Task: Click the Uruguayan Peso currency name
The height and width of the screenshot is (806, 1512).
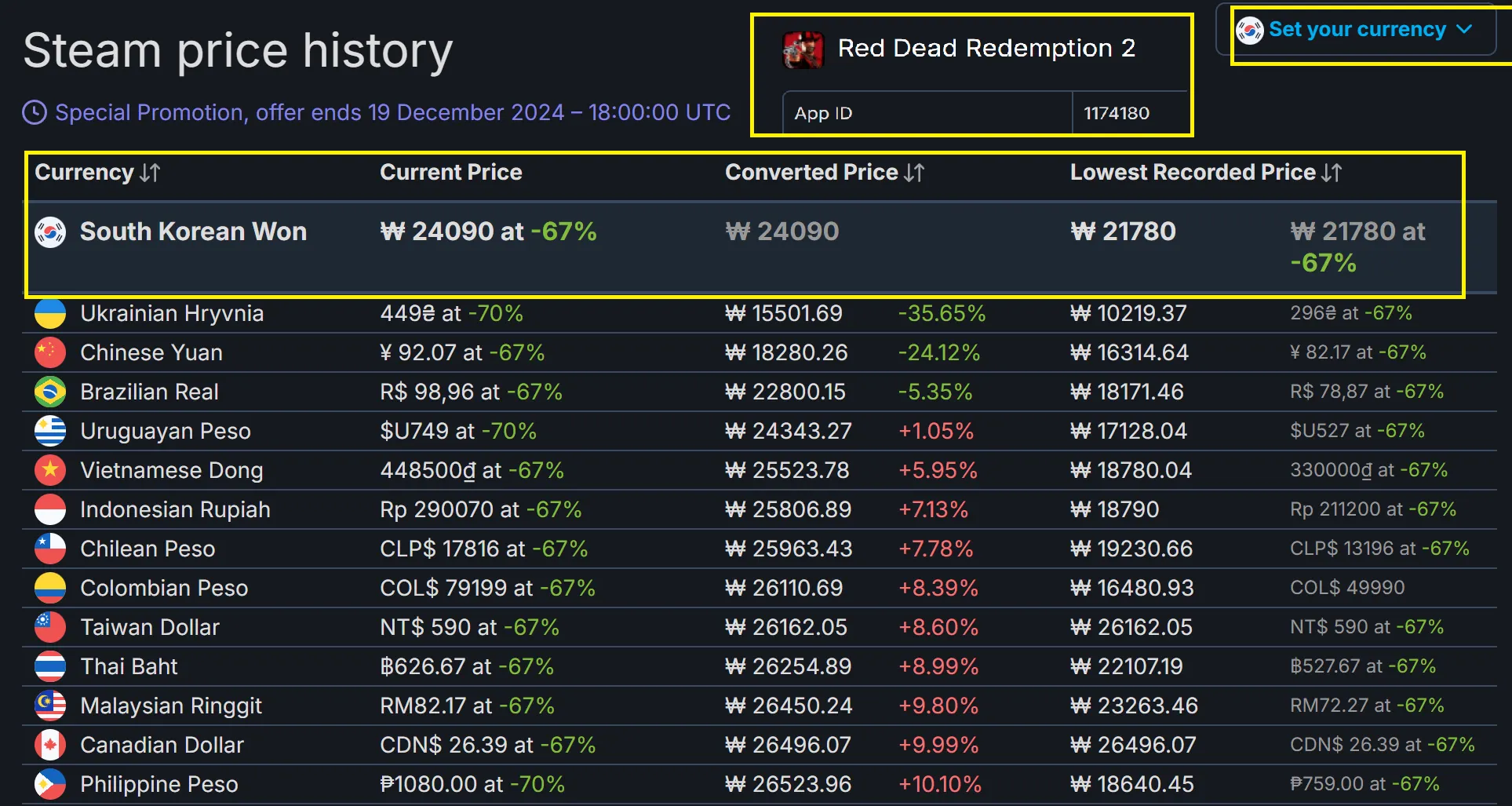Action: (166, 431)
